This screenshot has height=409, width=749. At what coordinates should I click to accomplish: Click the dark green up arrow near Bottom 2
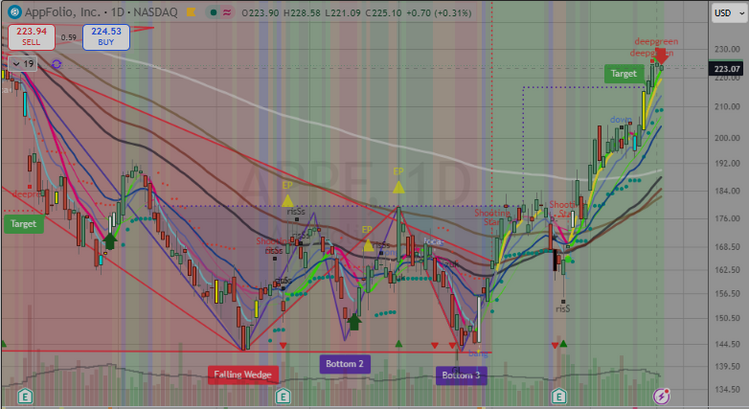354,322
